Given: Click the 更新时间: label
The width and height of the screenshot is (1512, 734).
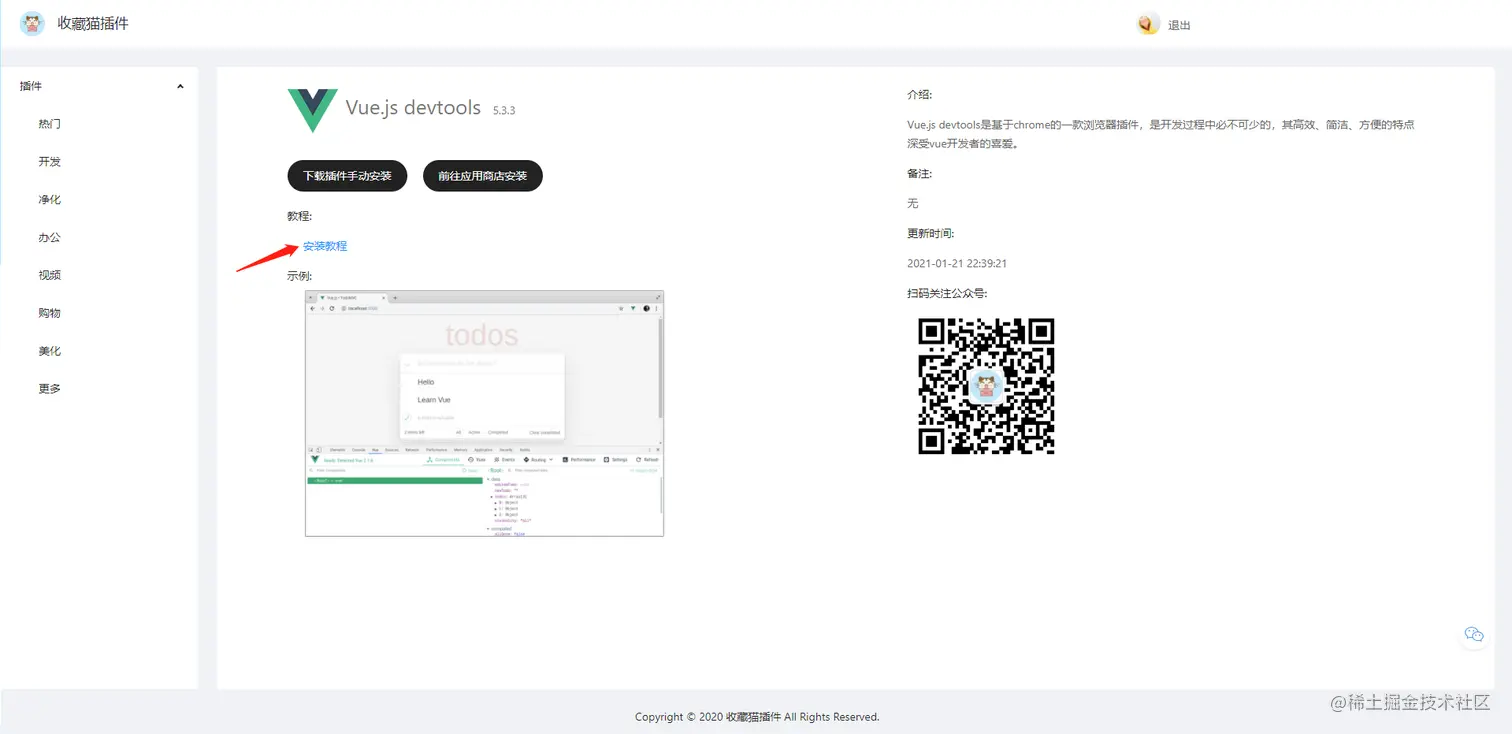Looking at the screenshot, I should coord(931,234).
